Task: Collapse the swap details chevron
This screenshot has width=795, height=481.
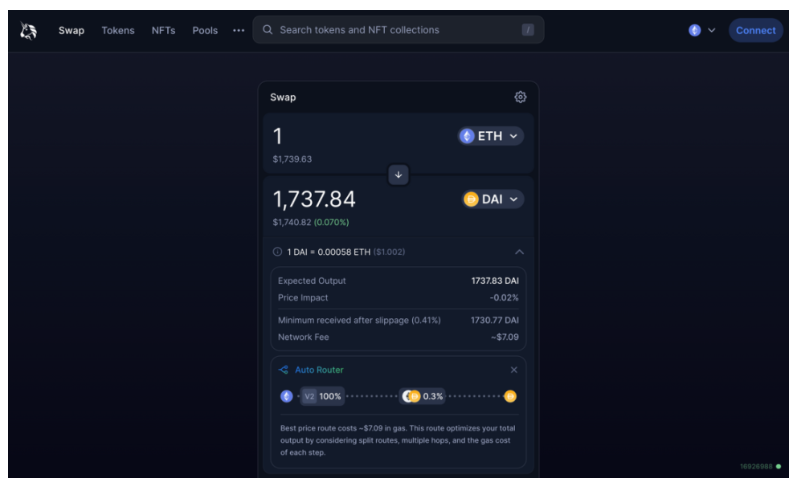Action: tap(519, 252)
